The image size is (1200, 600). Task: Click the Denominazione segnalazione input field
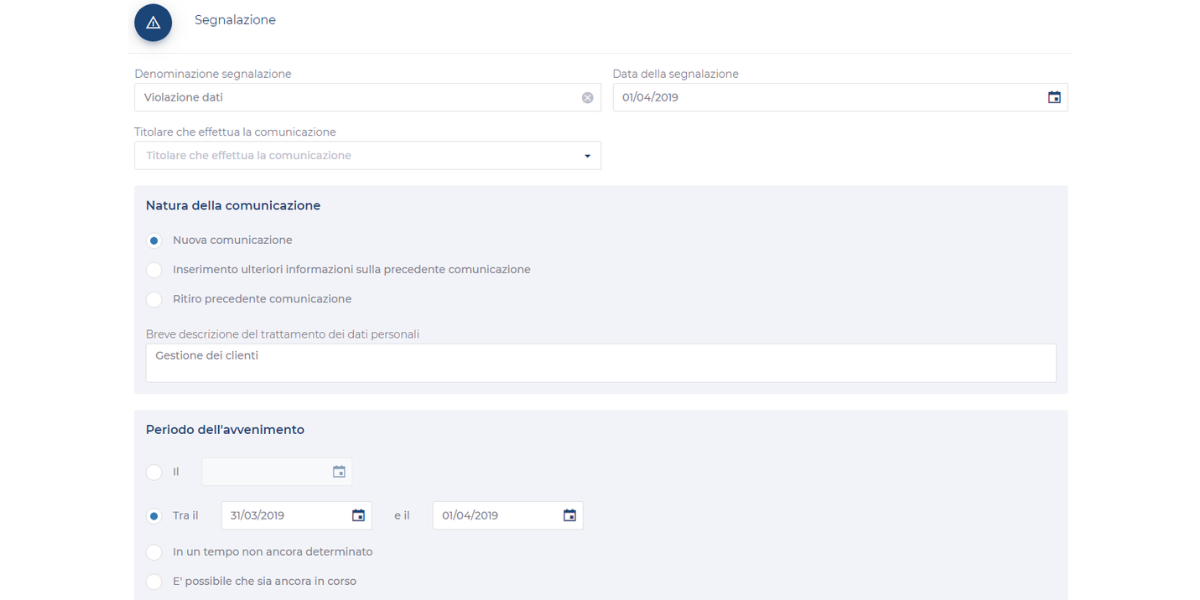pos(360,98)
